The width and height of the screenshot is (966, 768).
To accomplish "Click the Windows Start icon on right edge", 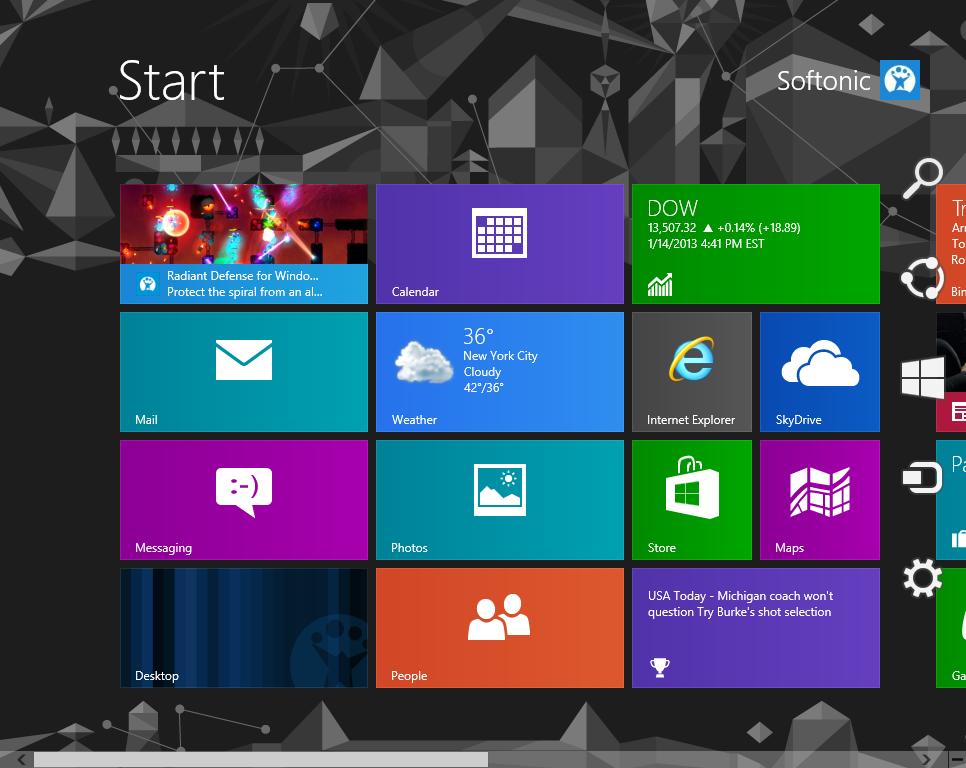I will click(921, 377).
